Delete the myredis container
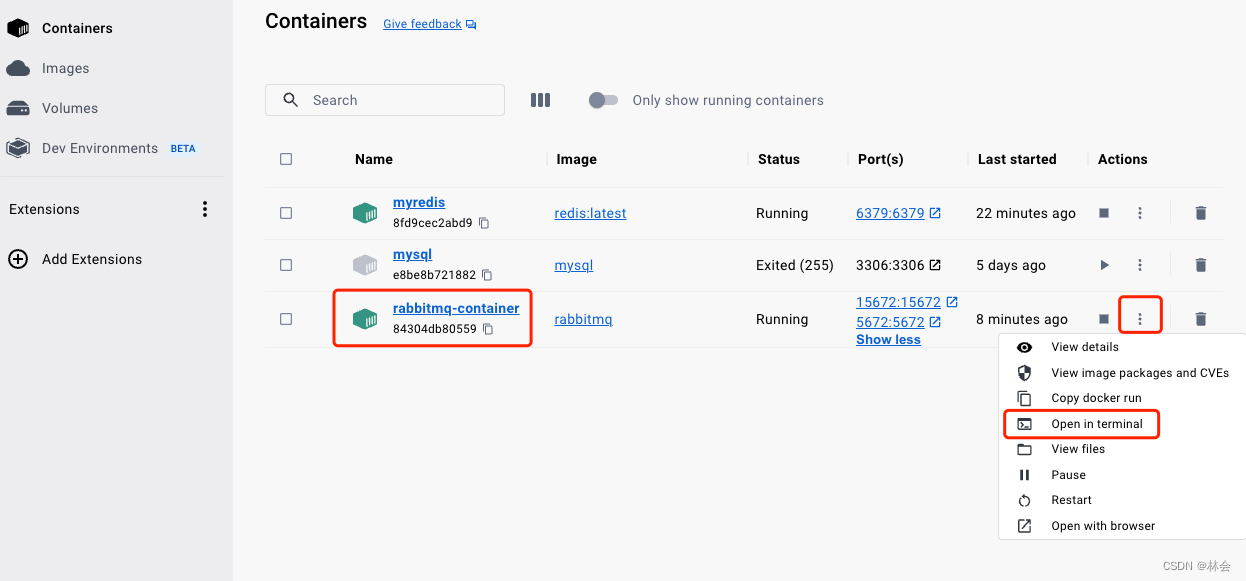Screen dimensions: 1246x581 [x=1201, y=213]
